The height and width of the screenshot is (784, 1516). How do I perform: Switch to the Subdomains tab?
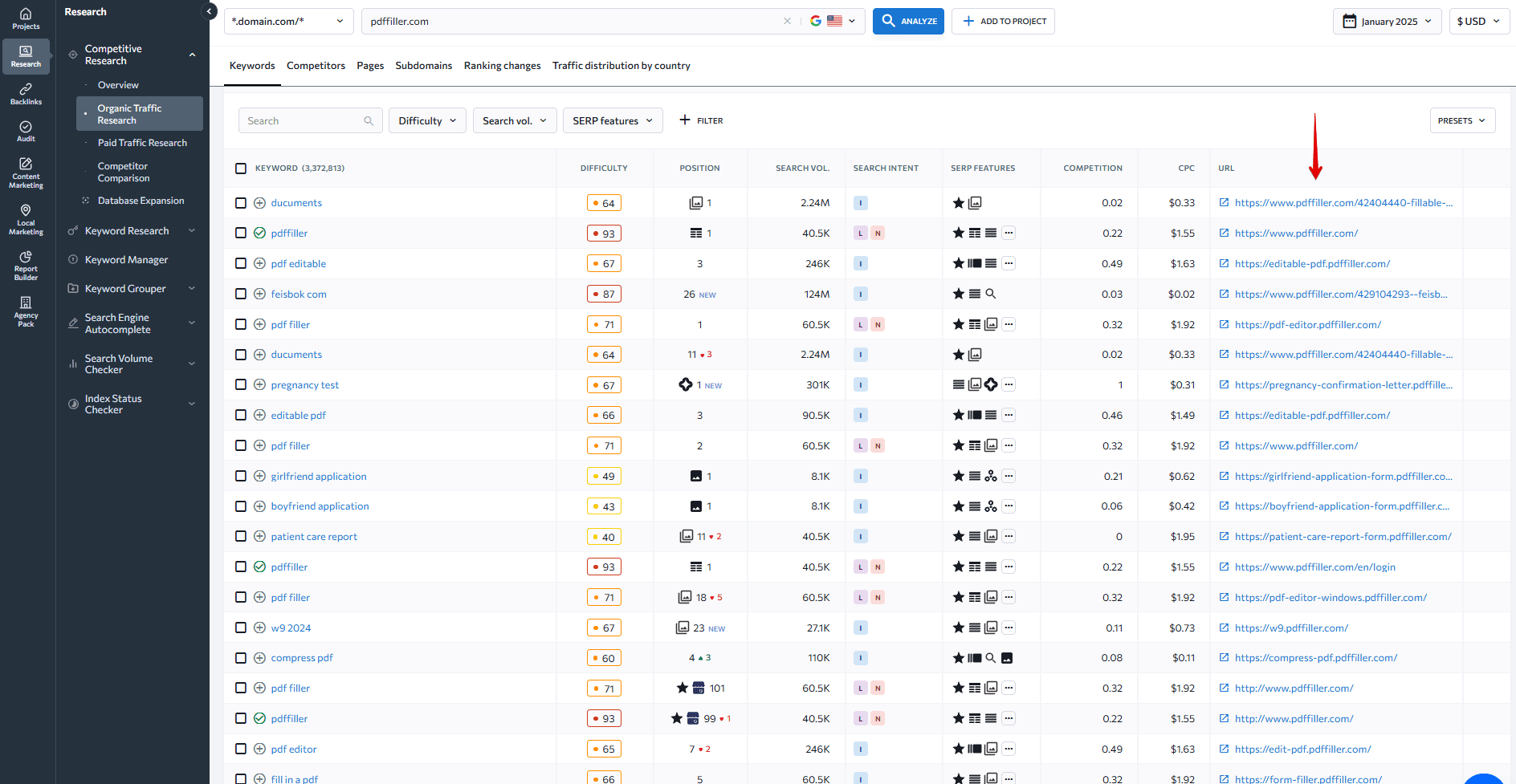[423, 66]
